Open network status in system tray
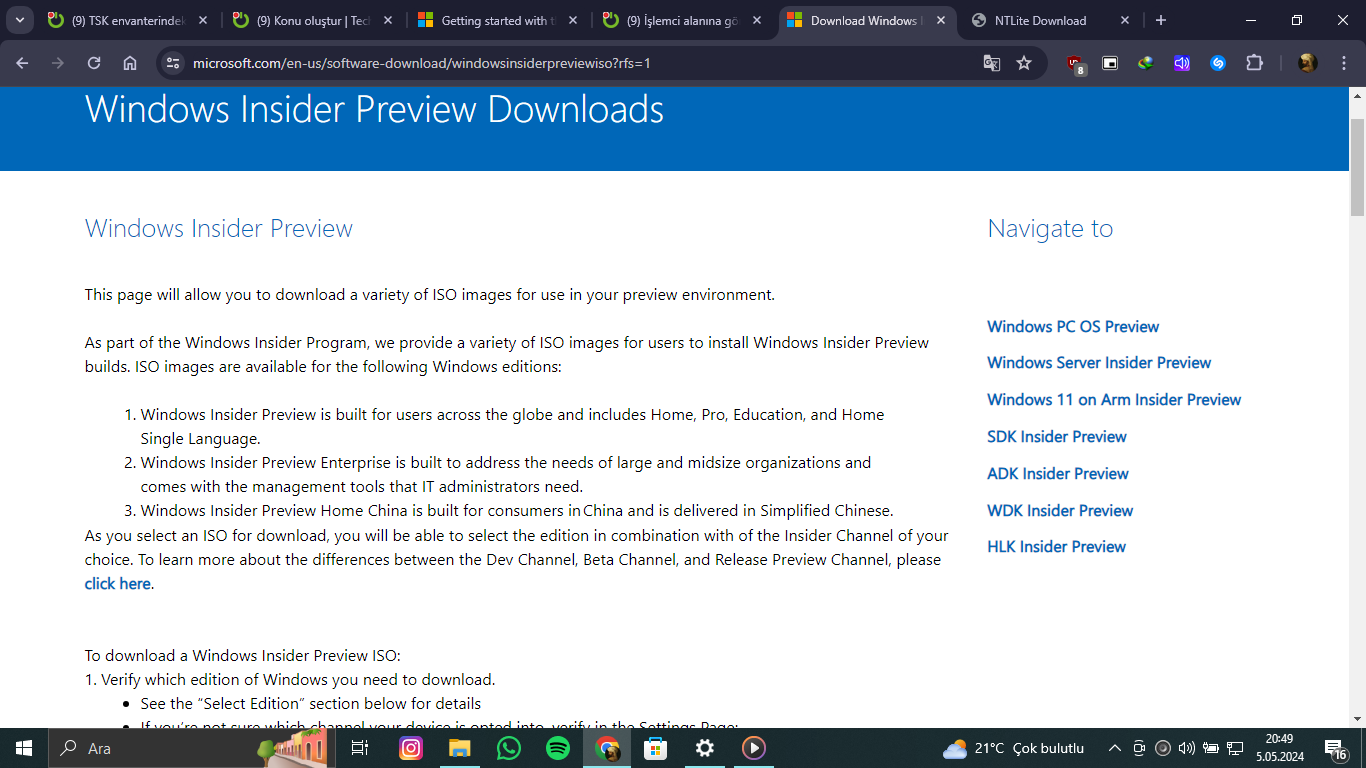Viewport: 1366px width, 768px height. [1235, 748]
